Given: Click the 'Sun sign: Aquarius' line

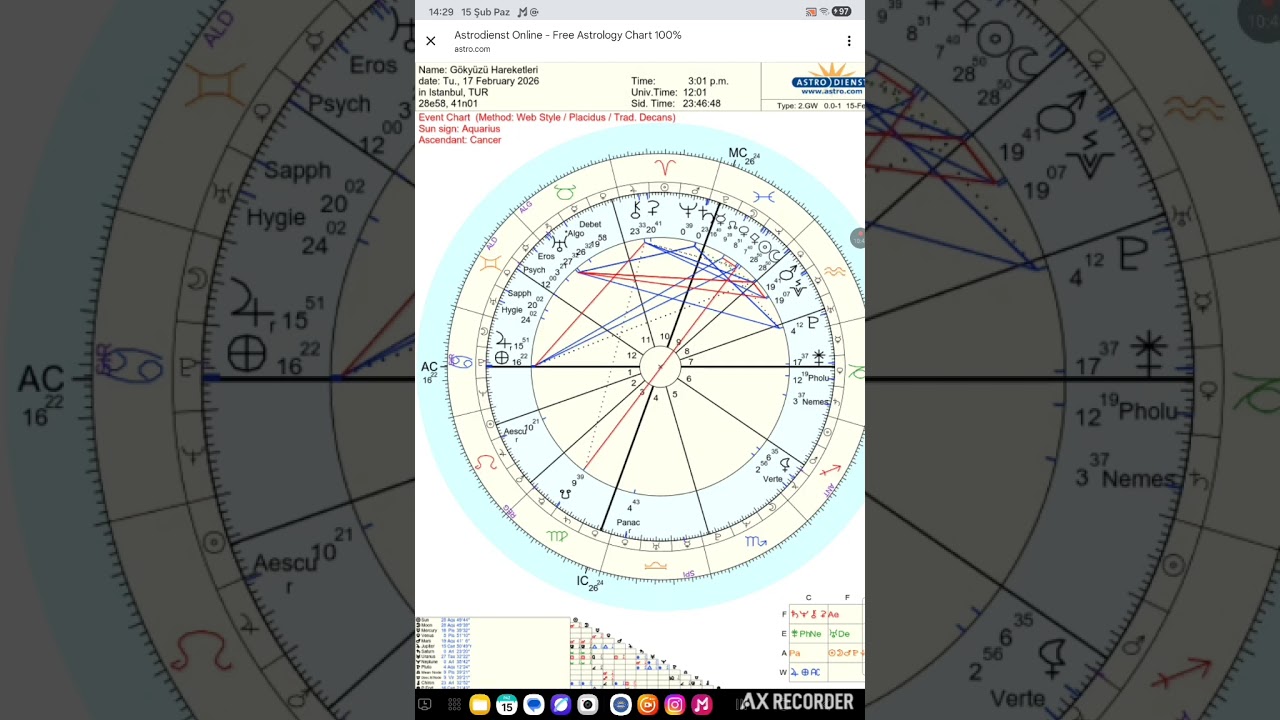Looking at the screenshot, I should (459, 129).
